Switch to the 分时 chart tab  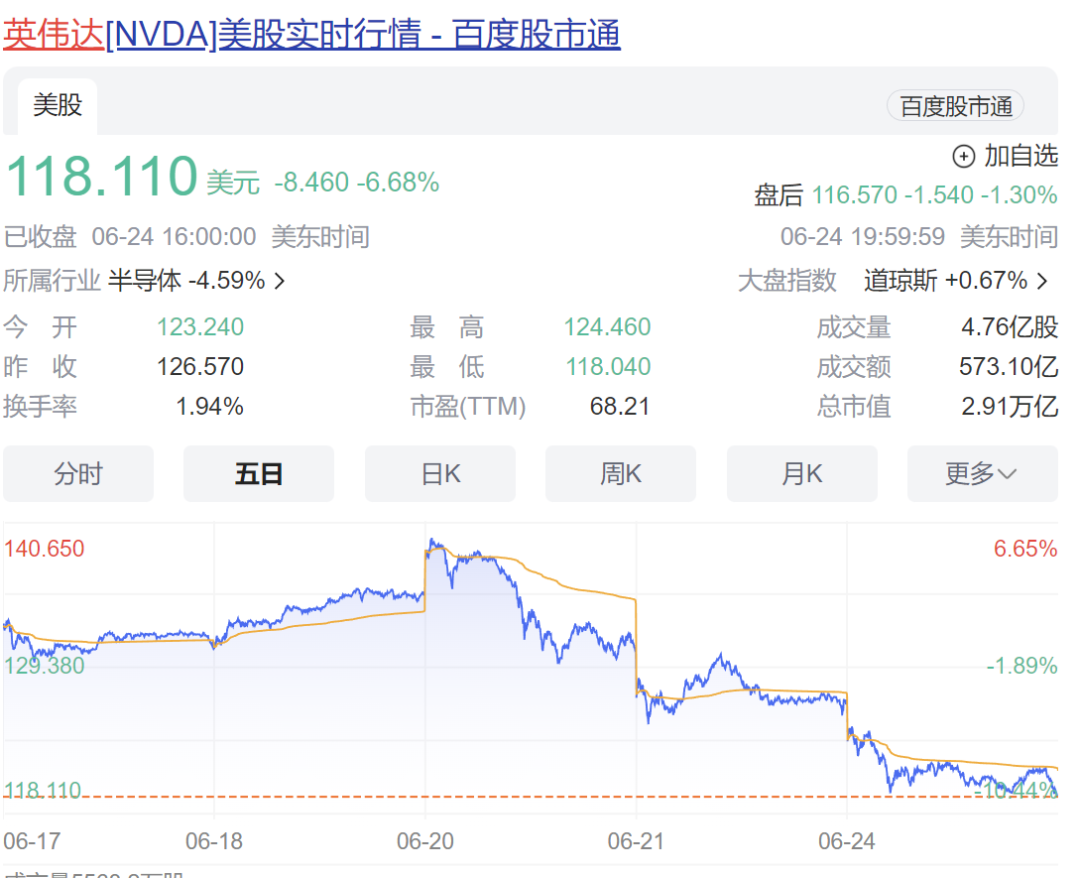pos(78,474)
